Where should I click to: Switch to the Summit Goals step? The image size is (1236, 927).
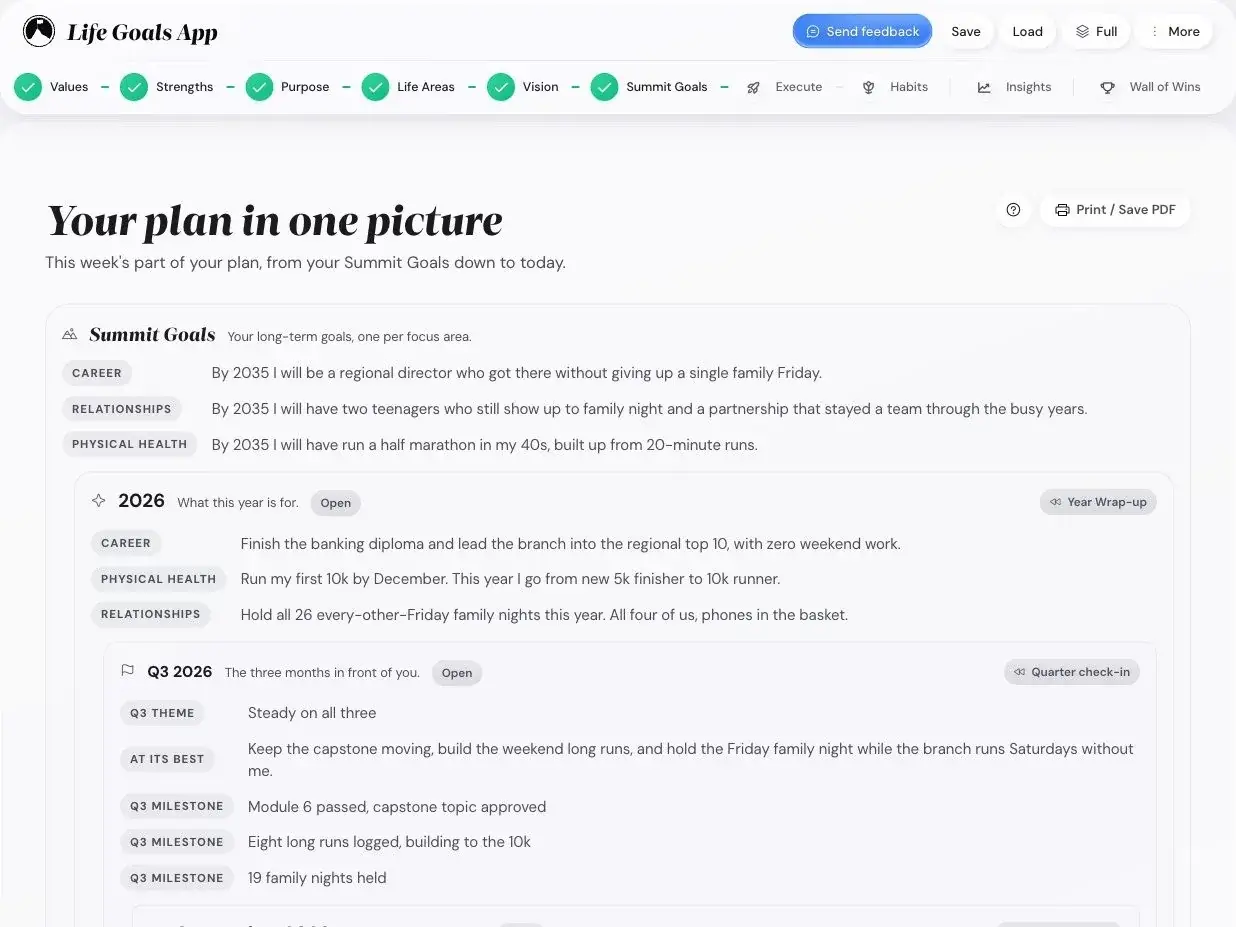[x=649, y=87]
